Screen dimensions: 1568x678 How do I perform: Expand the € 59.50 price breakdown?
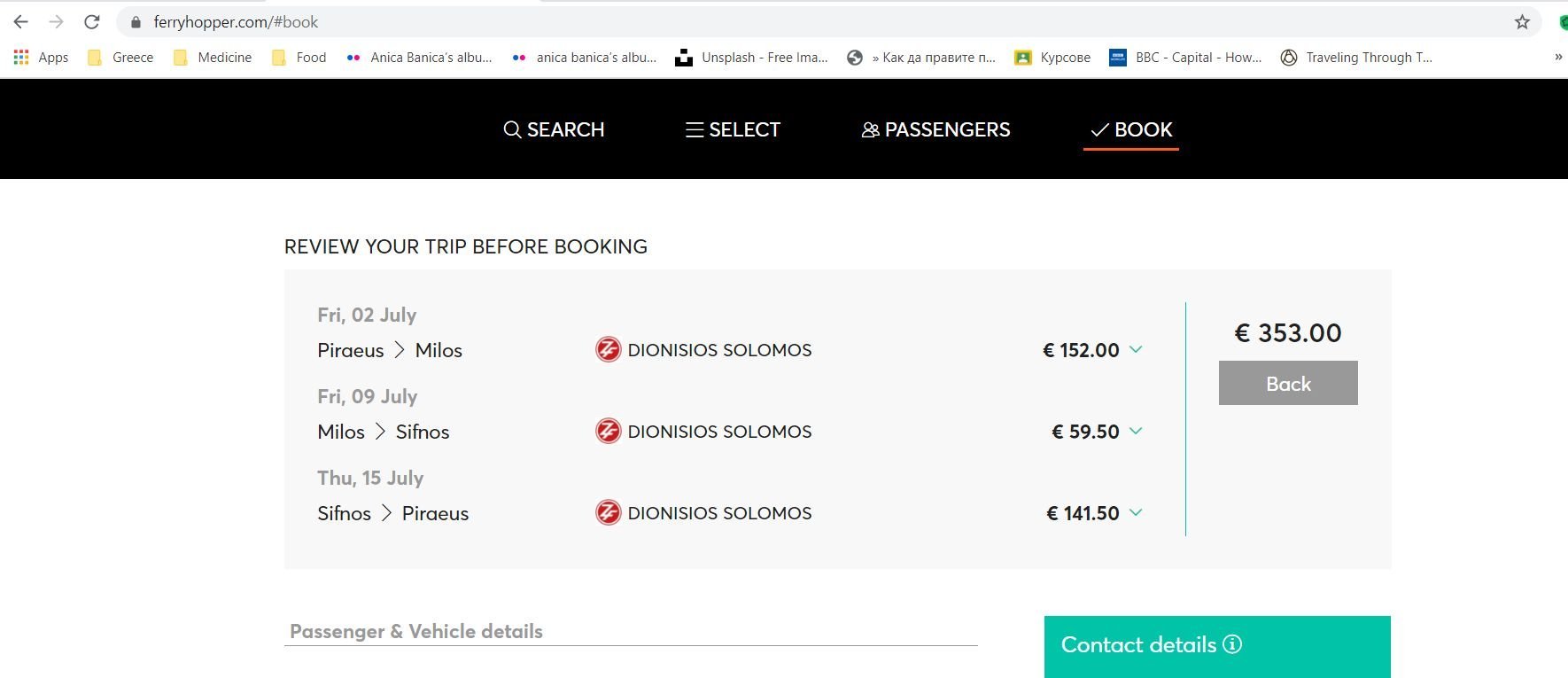click(1136, 432)
